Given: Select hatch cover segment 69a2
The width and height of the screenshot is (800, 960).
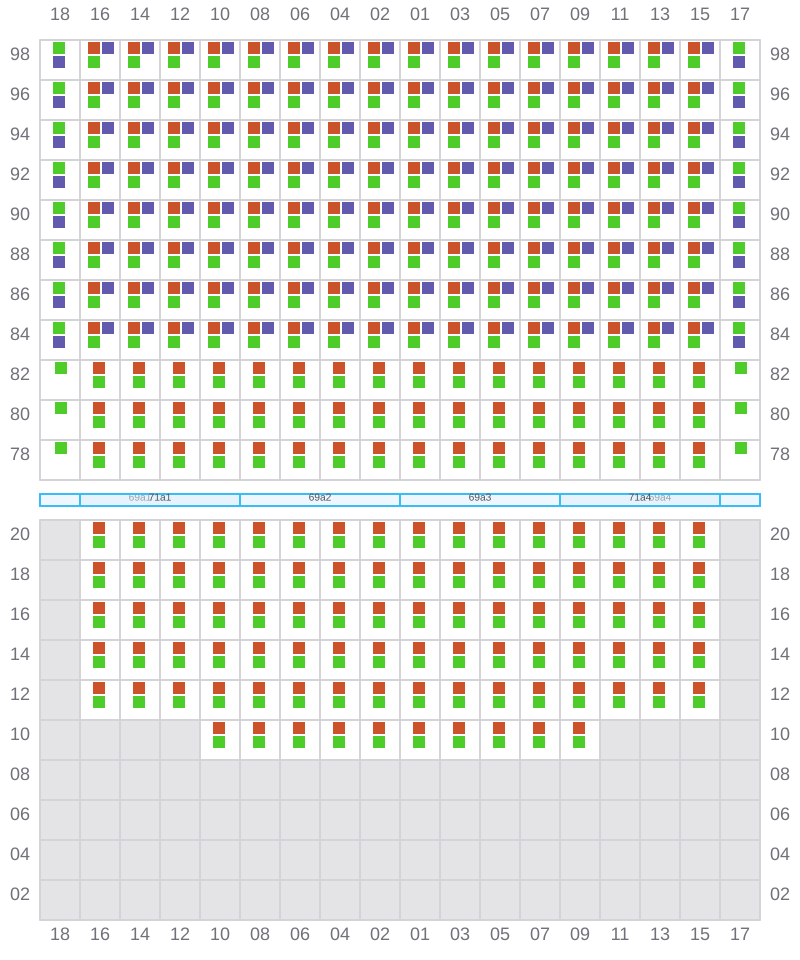Looking at the screenshot, I should point(320,500).
